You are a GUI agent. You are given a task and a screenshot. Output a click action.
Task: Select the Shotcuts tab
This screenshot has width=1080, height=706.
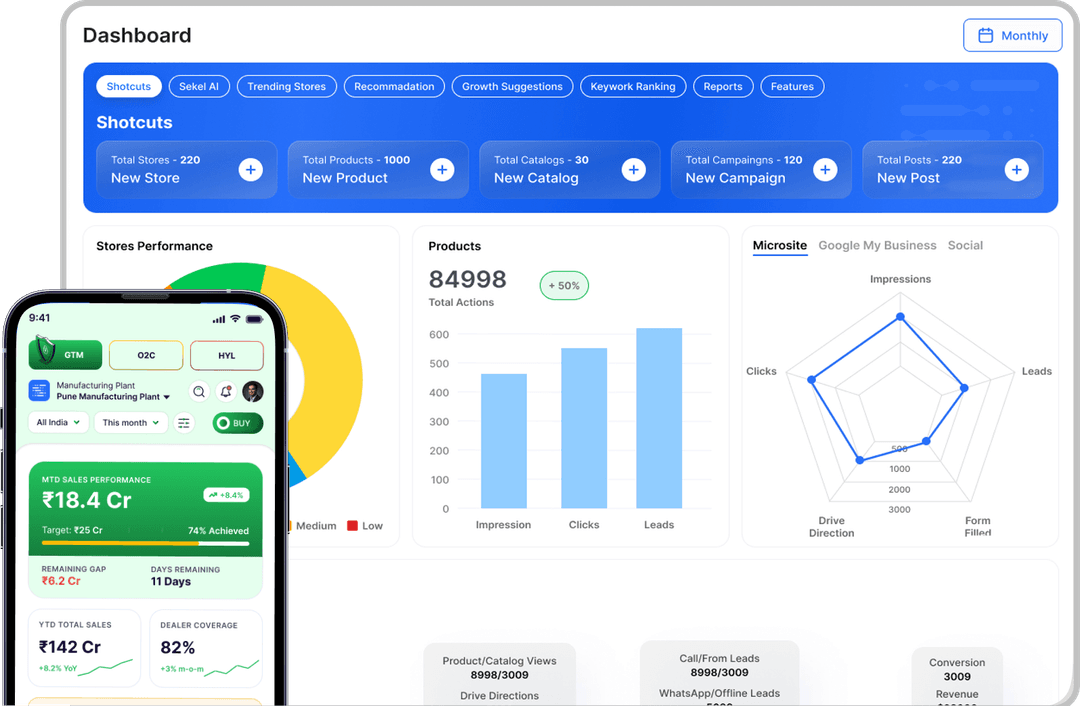(129, 87)
